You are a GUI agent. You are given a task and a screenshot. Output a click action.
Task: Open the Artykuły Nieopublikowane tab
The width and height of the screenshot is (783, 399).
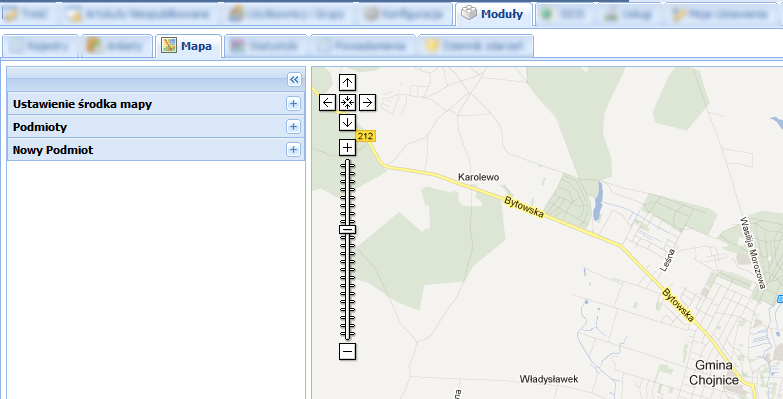click(x=139, y=14)
